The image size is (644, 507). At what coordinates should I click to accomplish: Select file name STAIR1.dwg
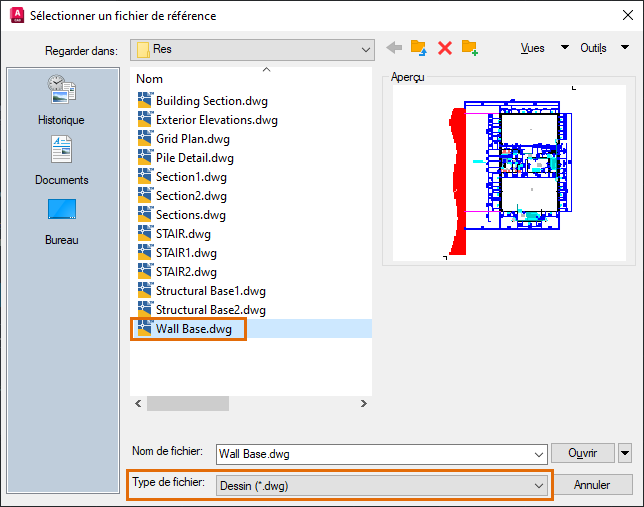(186, 253)
